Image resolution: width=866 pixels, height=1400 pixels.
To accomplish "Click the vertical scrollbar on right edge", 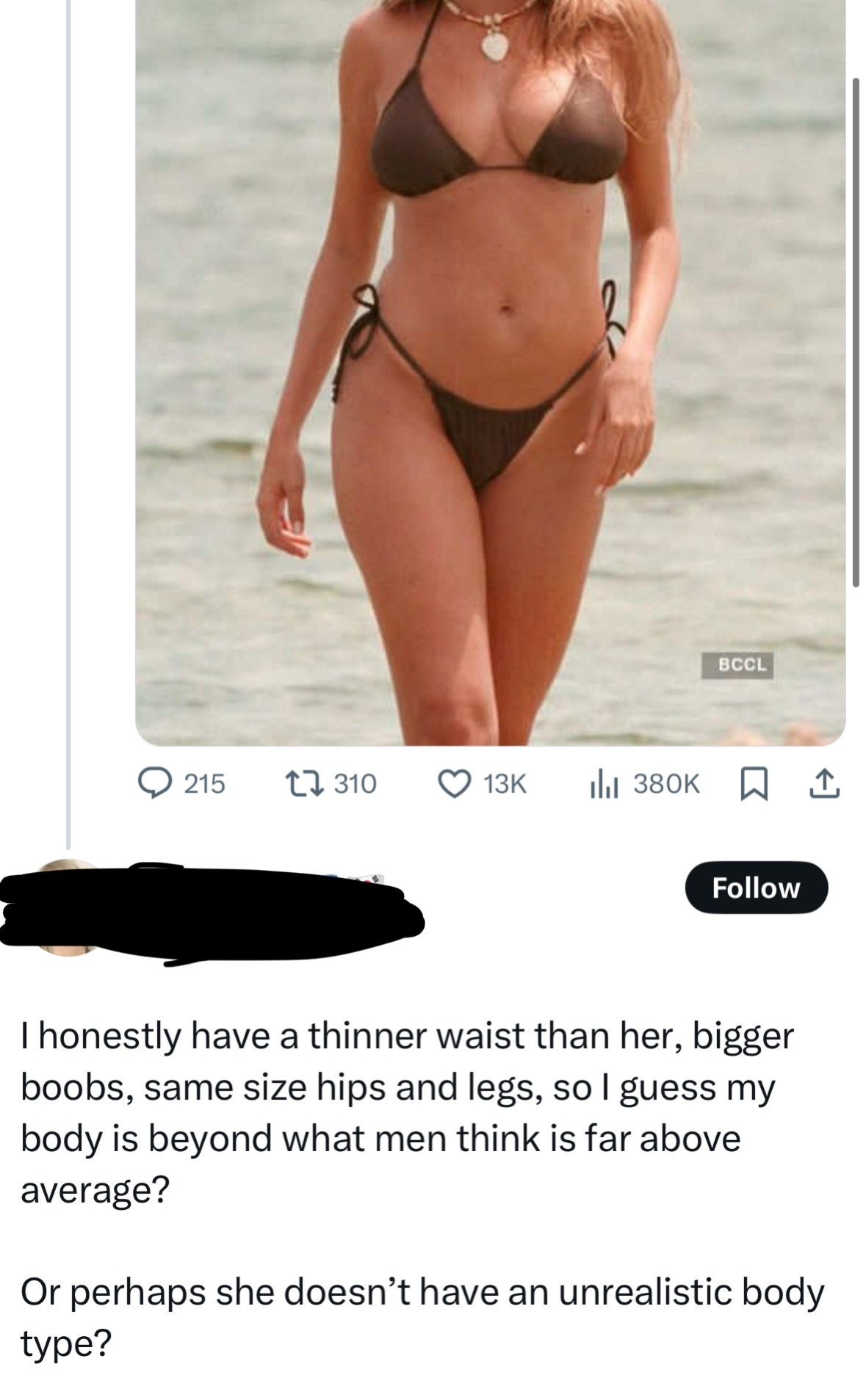I will pos(856,332).
